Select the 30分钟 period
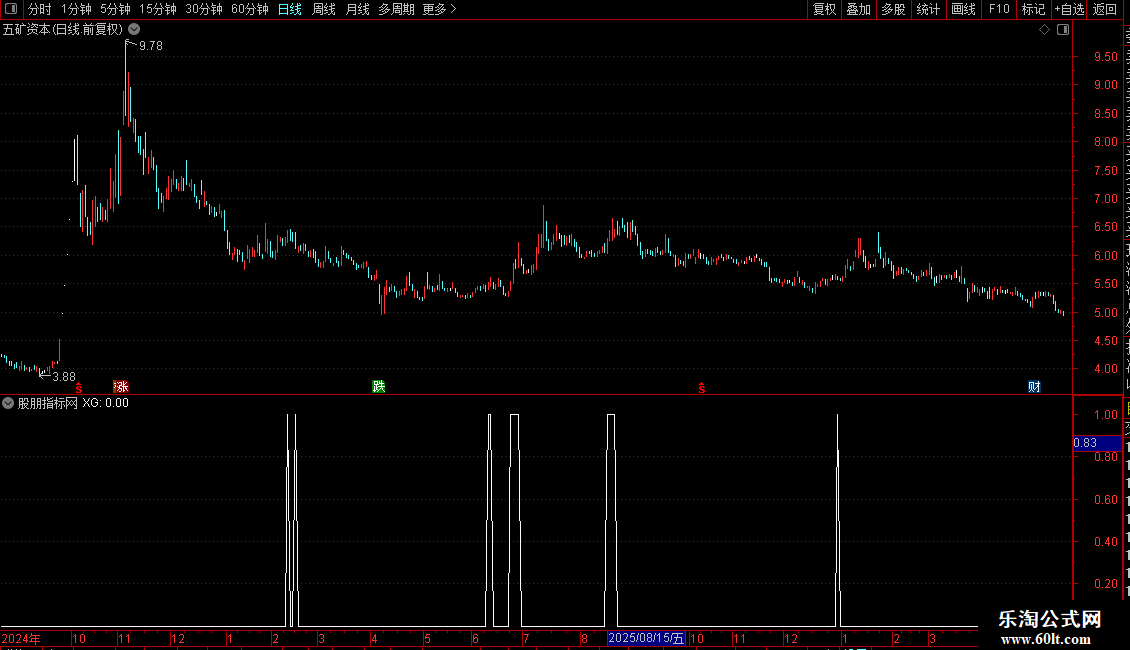Viewport: 1130px width, 650px height. coord(204,9)
